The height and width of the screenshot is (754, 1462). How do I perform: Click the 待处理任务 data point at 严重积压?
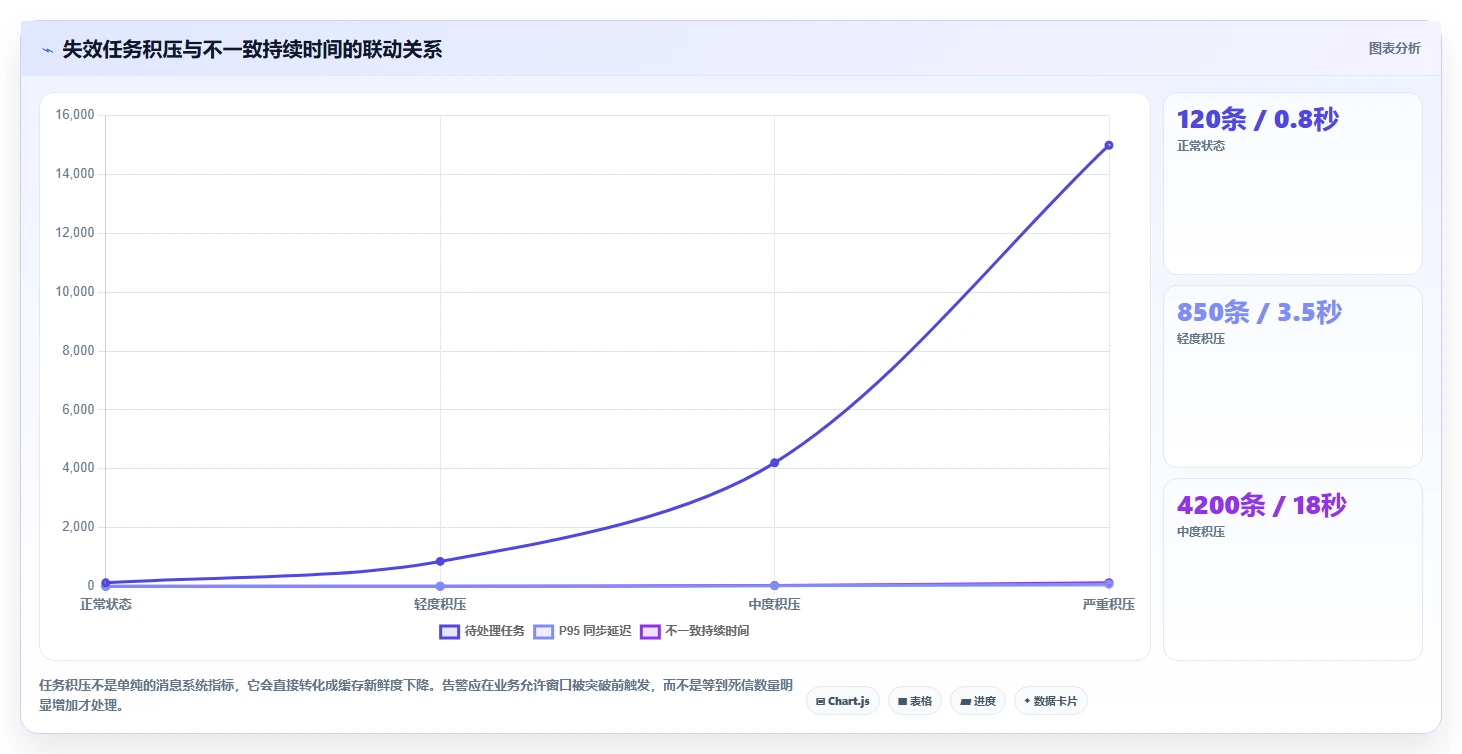(x=1109, y=145)
